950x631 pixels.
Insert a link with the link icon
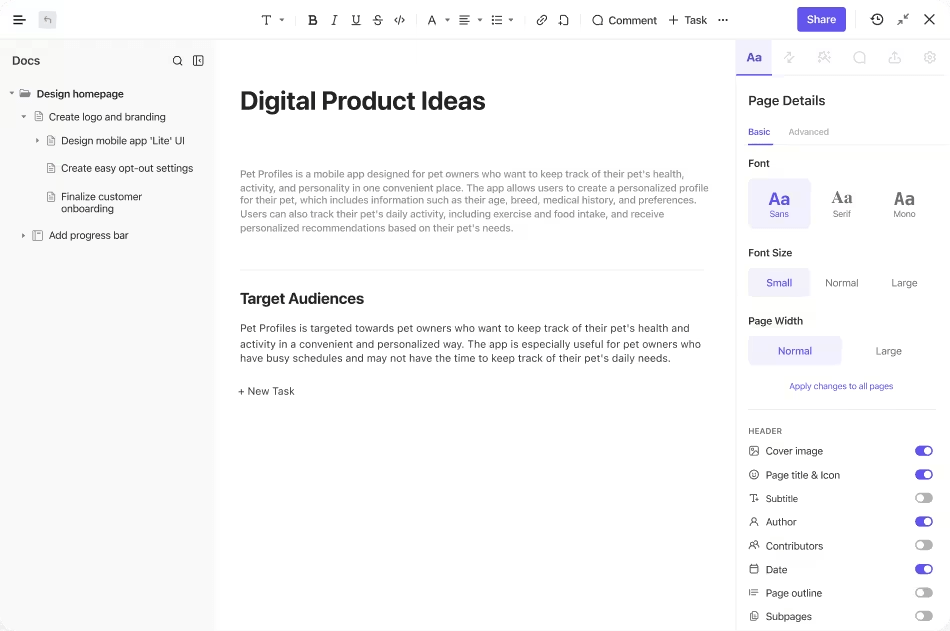pos(542,20)
